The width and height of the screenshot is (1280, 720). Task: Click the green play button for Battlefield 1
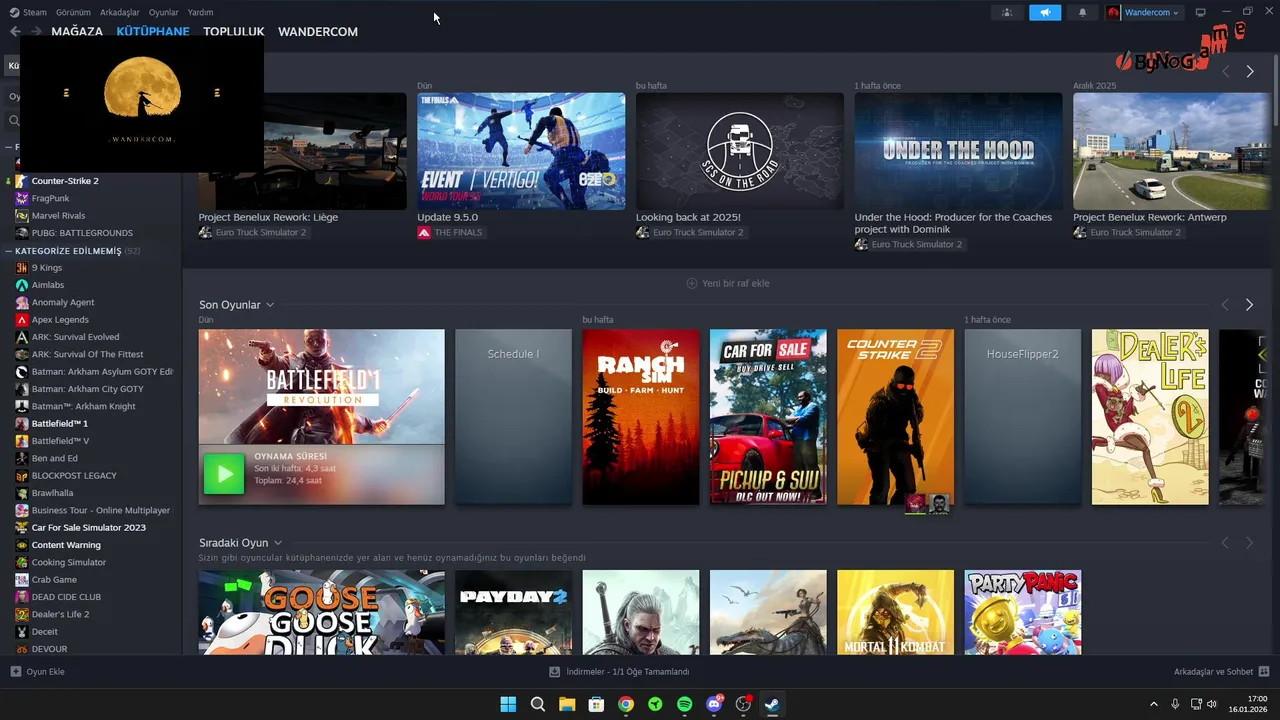coord(224,474)
